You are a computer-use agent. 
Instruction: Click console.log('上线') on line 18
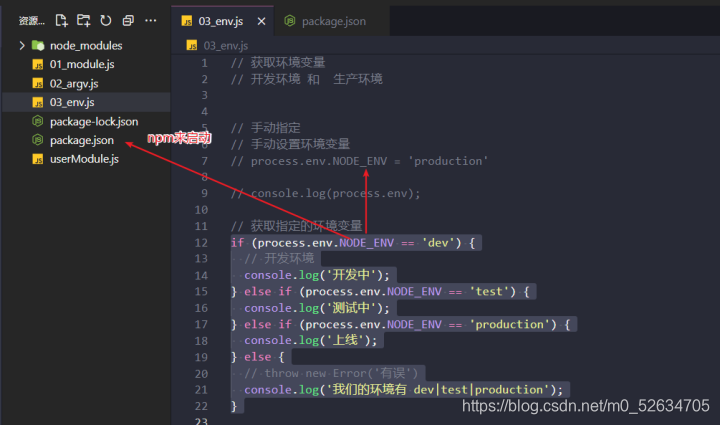tap(310, 340)
